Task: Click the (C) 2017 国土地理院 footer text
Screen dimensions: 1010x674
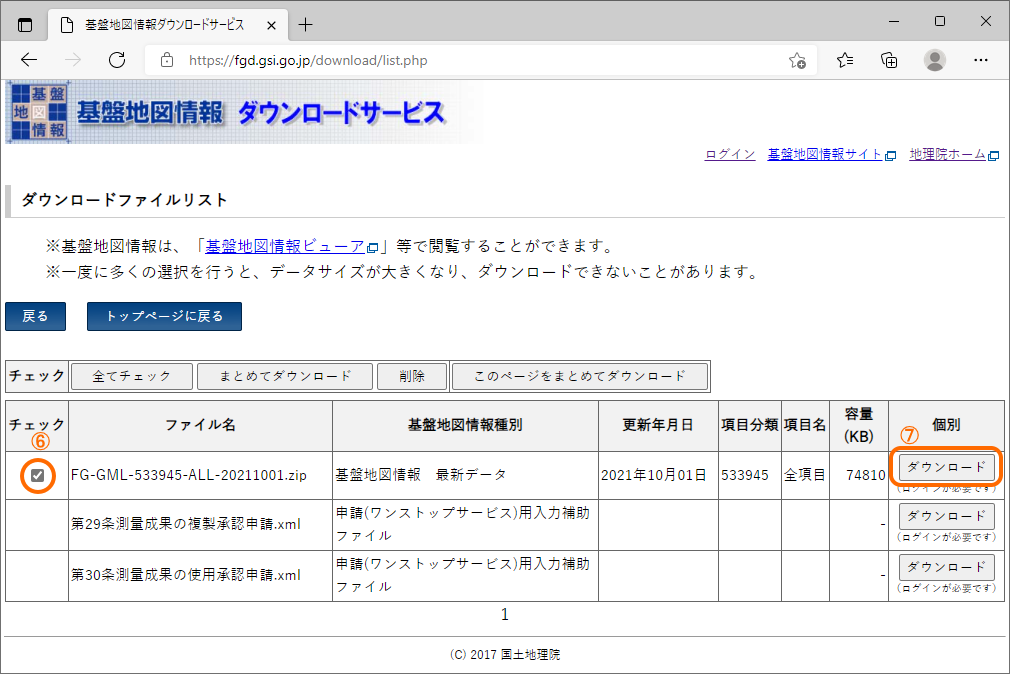Action: coord(505,655)
